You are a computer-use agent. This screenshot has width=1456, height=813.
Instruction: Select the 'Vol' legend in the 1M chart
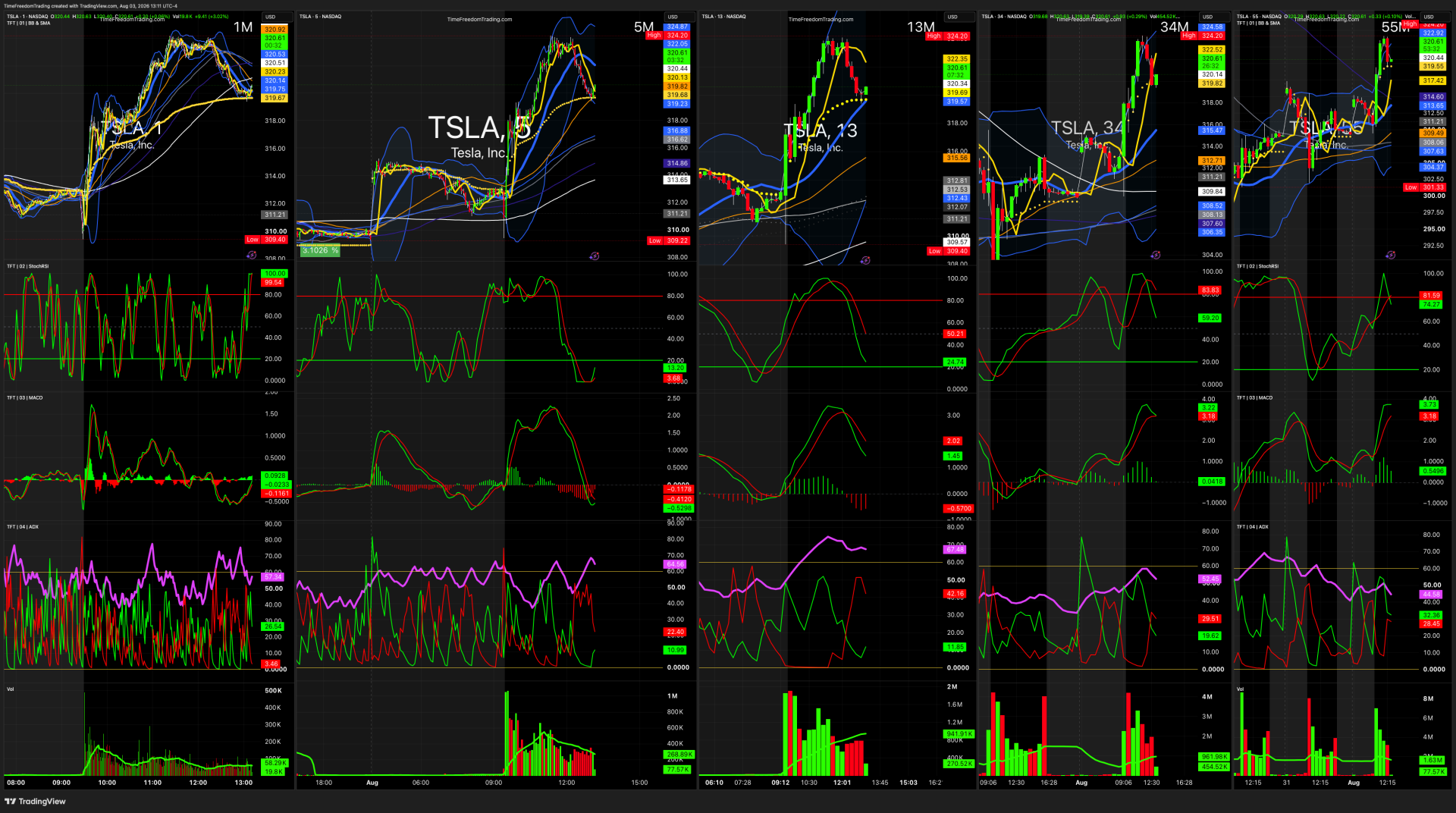pos(11,689)
